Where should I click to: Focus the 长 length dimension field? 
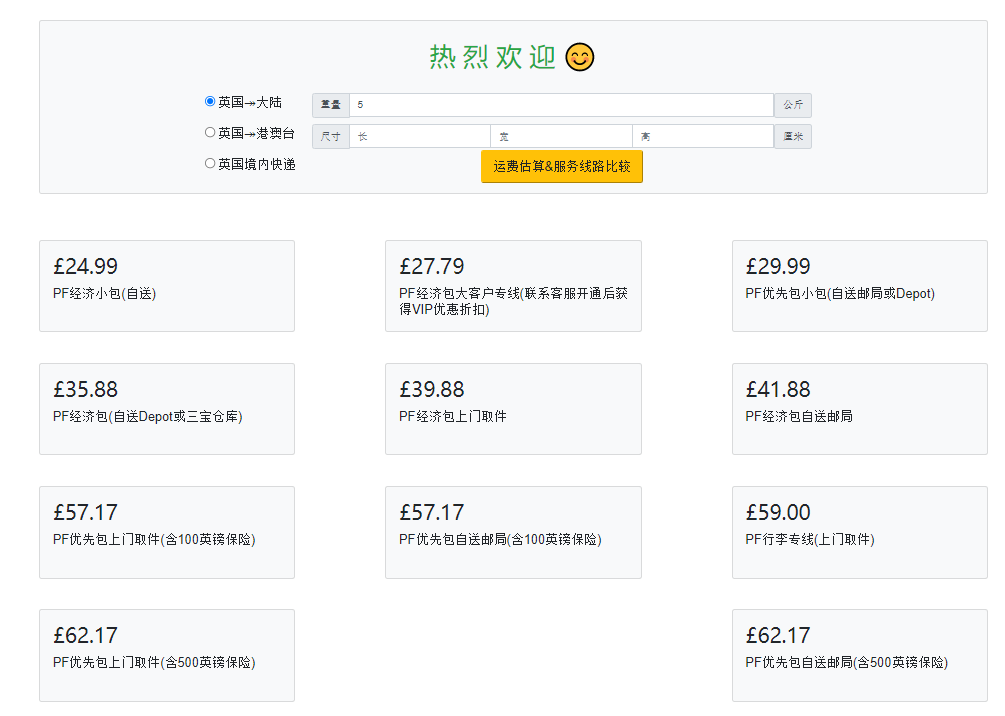[x=419, y=136]
